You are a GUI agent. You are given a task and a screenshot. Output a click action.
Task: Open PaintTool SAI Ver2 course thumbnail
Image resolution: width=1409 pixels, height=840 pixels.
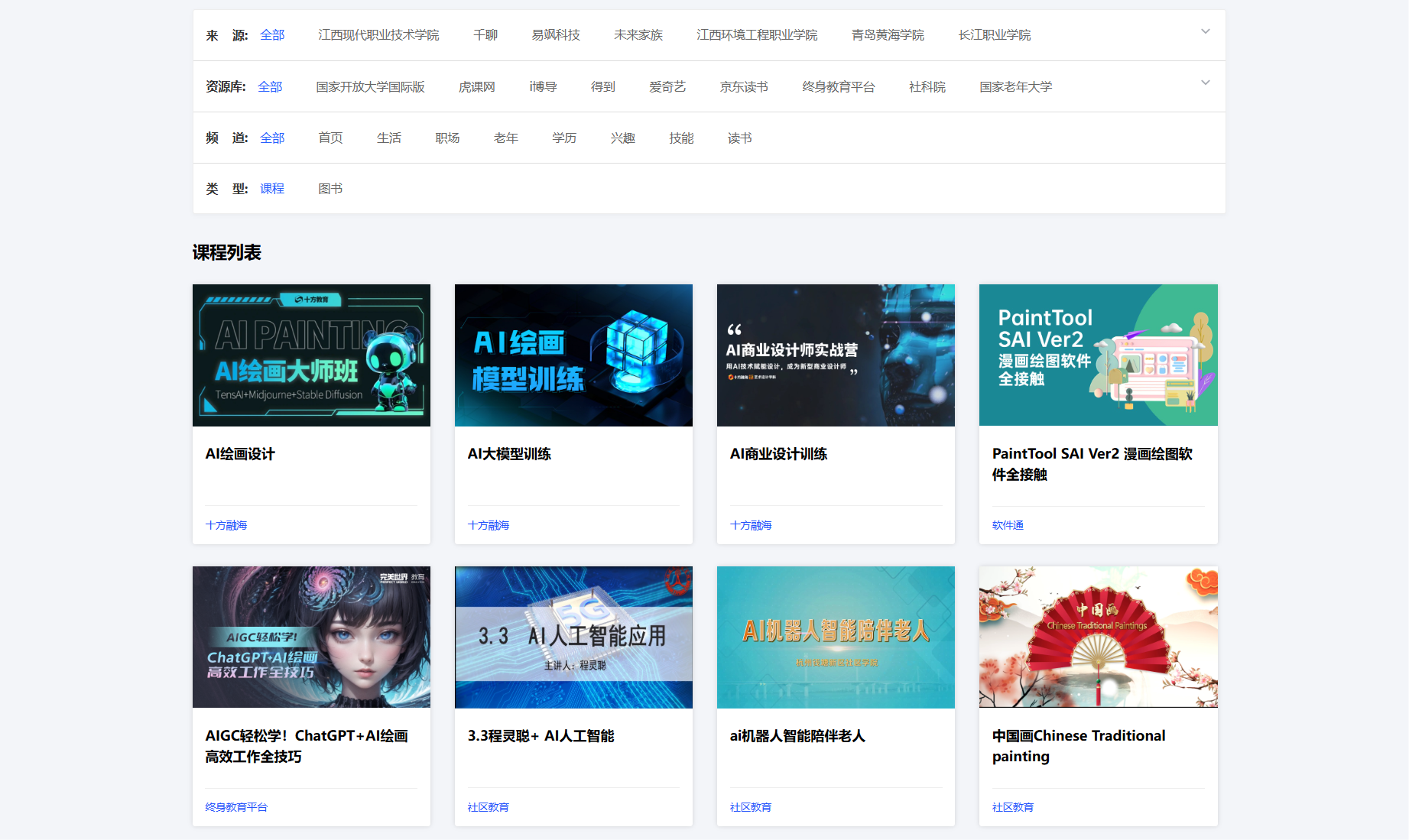1098,355
